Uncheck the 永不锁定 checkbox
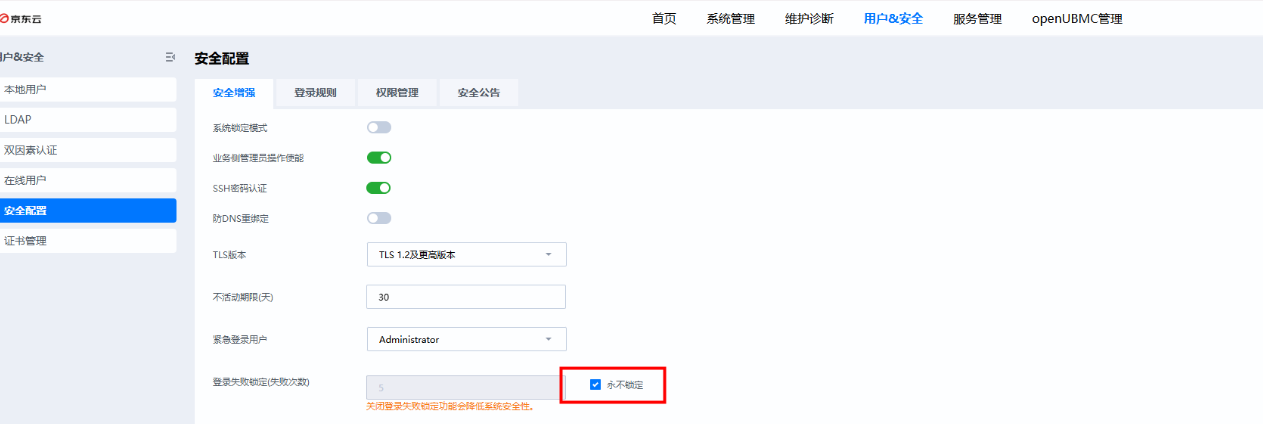Image resolution: width=1263 pixels, height=424 pixels. pyautogui.click(x=596, y=385)
